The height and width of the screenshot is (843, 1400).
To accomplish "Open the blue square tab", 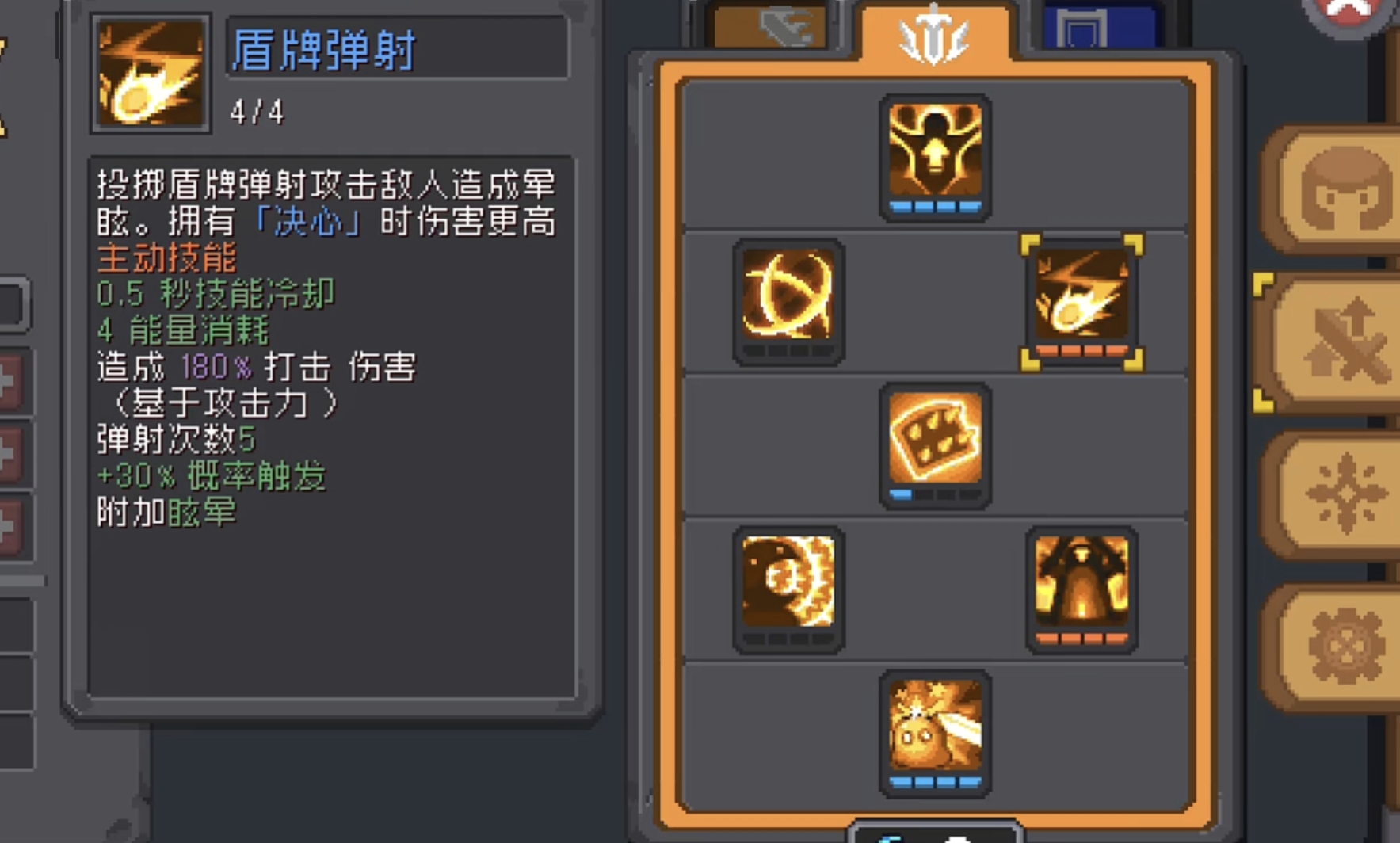I will point(1101,26).
